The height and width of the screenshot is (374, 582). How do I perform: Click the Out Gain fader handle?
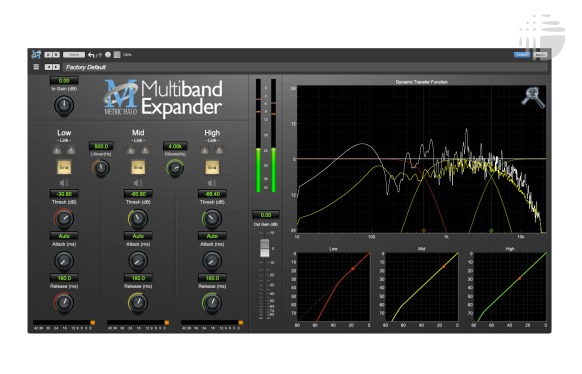pyautogui.click(x=265, y=248)
